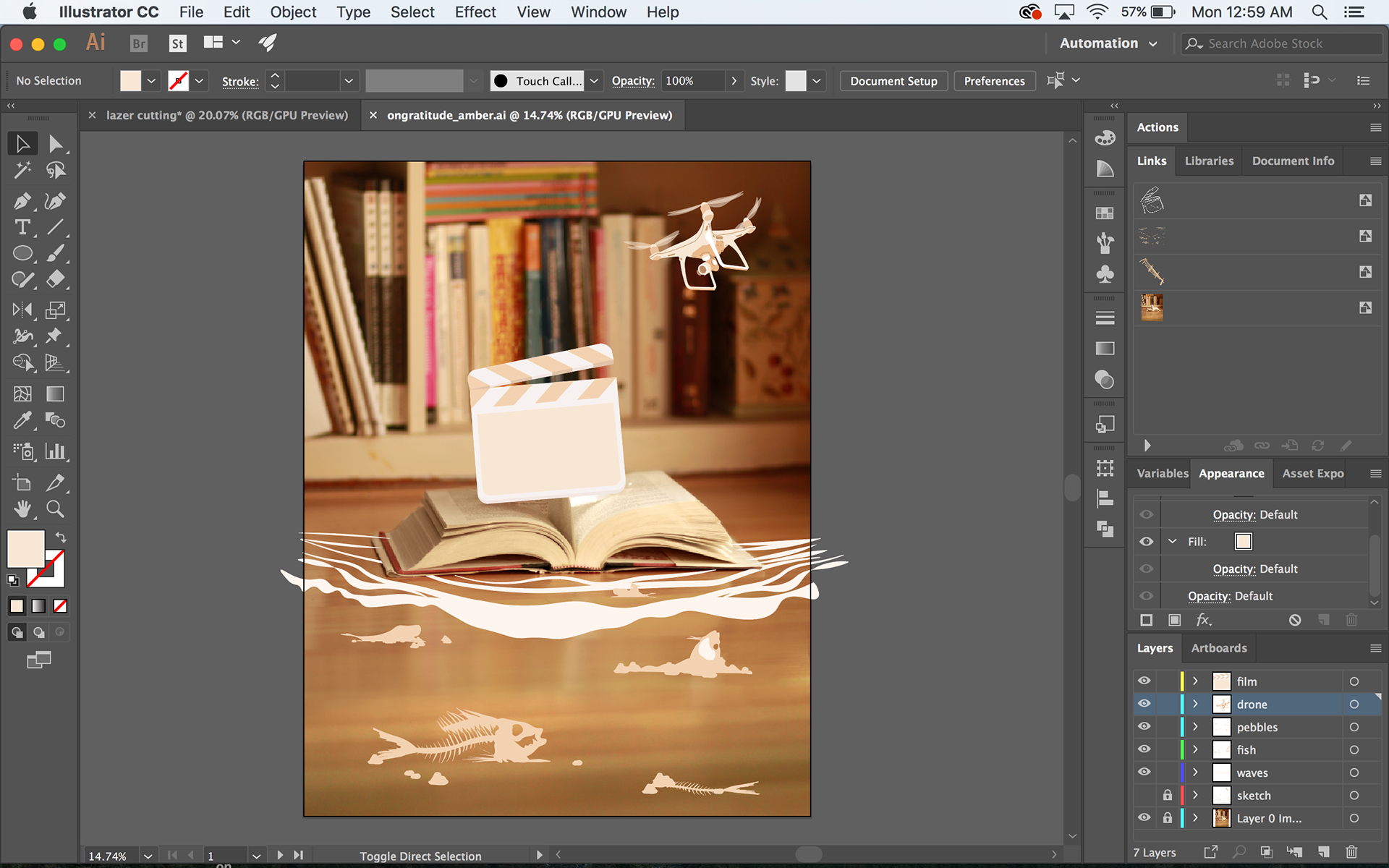This screenshot has width=1389, height=868.
Task: Select the Zoom tool
Action: [55, 509]
